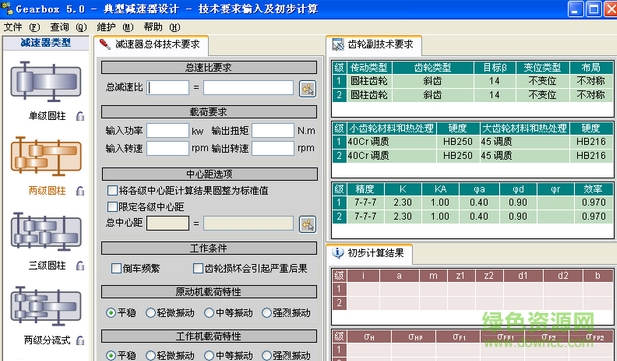
Task: Select 中等振动 under 原动机载荷特性
Action: pyautogui.click(x=209, y=313)
